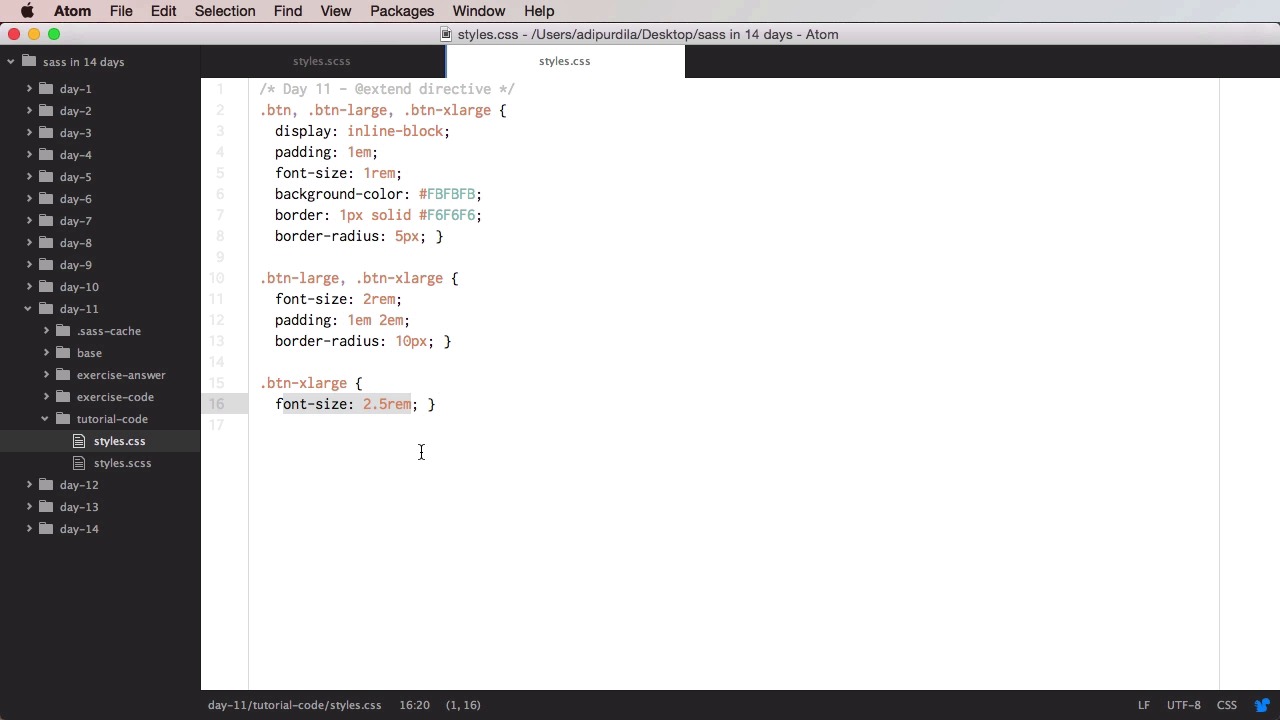The height and width of the screenshot is (720, 1280).
Task: Place cursor on the .btn-xlarge selector line
Action: (x=303, y=383)
